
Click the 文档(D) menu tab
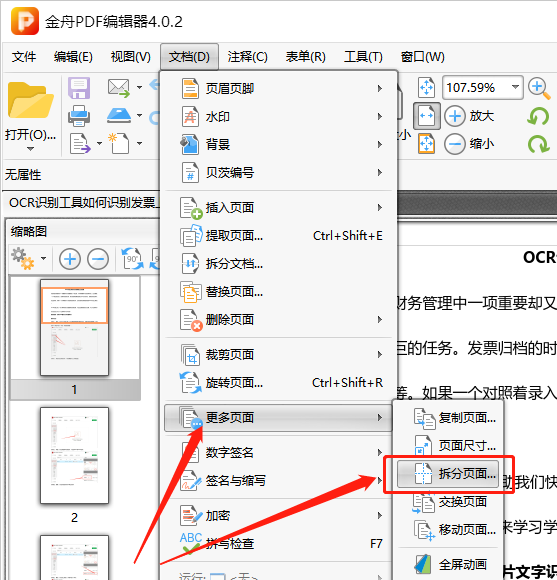coord(189,57)
